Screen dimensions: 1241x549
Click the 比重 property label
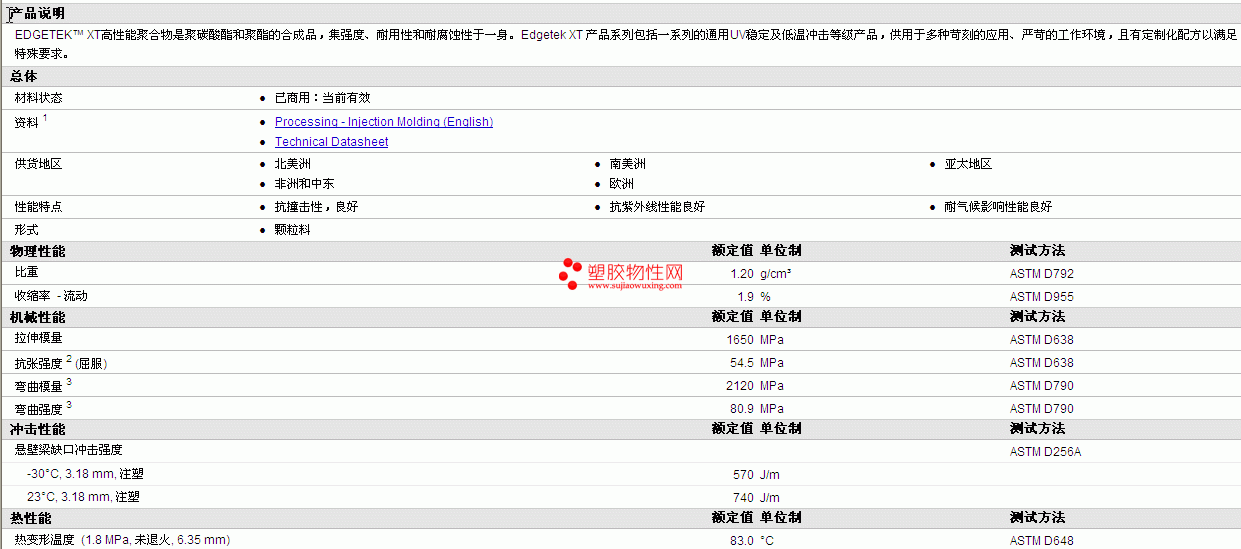pyautogui.click(x=27, y=272)
